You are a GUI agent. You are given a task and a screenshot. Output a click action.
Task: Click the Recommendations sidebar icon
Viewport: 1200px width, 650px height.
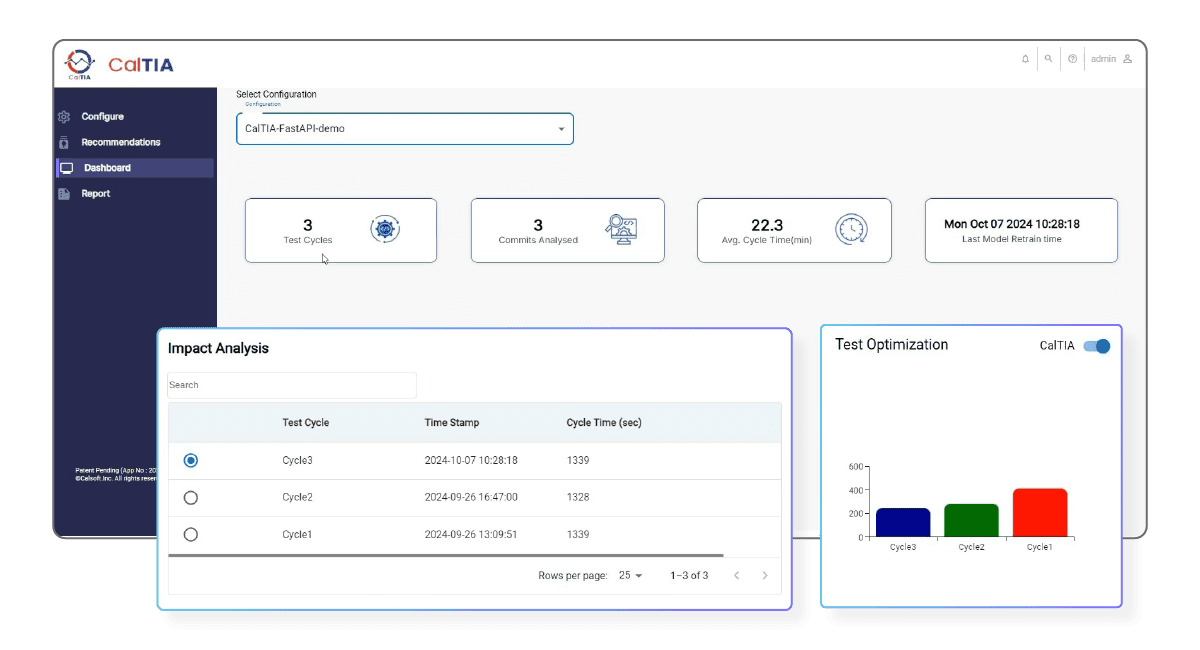click(x=64, y=142)
